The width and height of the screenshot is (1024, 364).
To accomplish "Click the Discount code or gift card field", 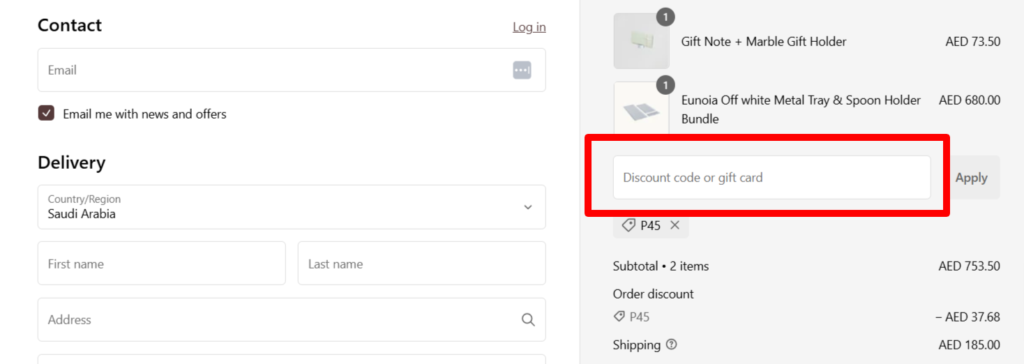I will click(771, 177).
